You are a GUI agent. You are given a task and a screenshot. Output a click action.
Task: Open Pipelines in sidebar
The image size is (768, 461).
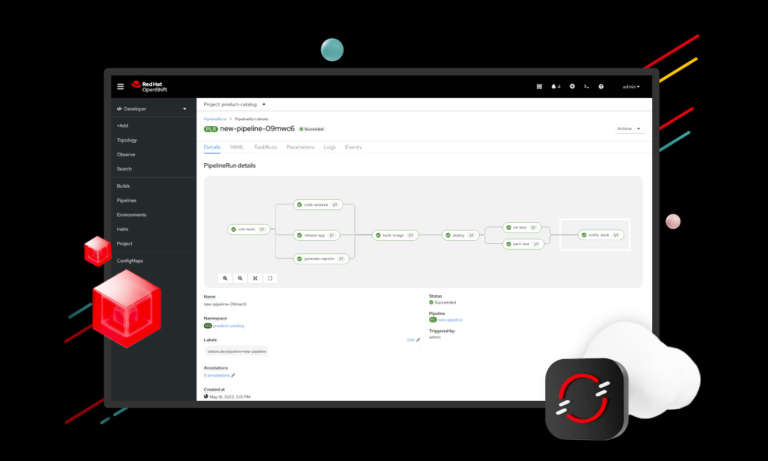(x=126, y=200)
